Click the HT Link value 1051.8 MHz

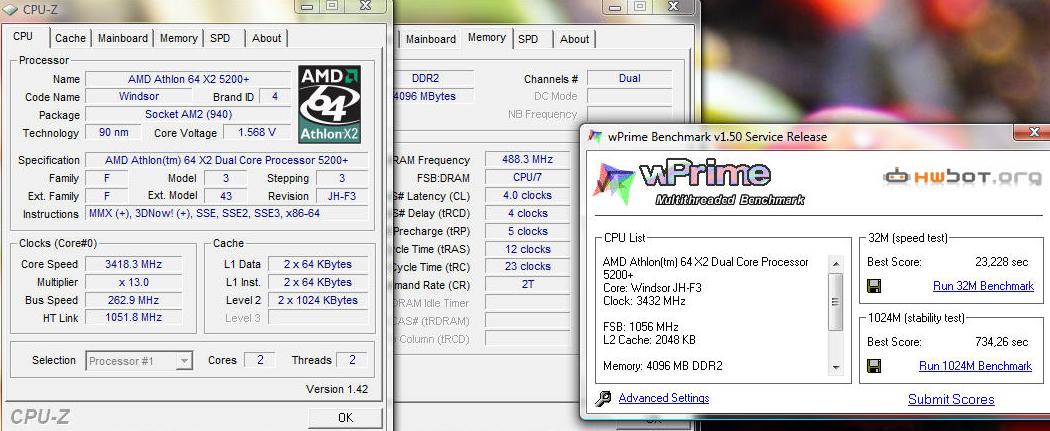click(133, 317)
